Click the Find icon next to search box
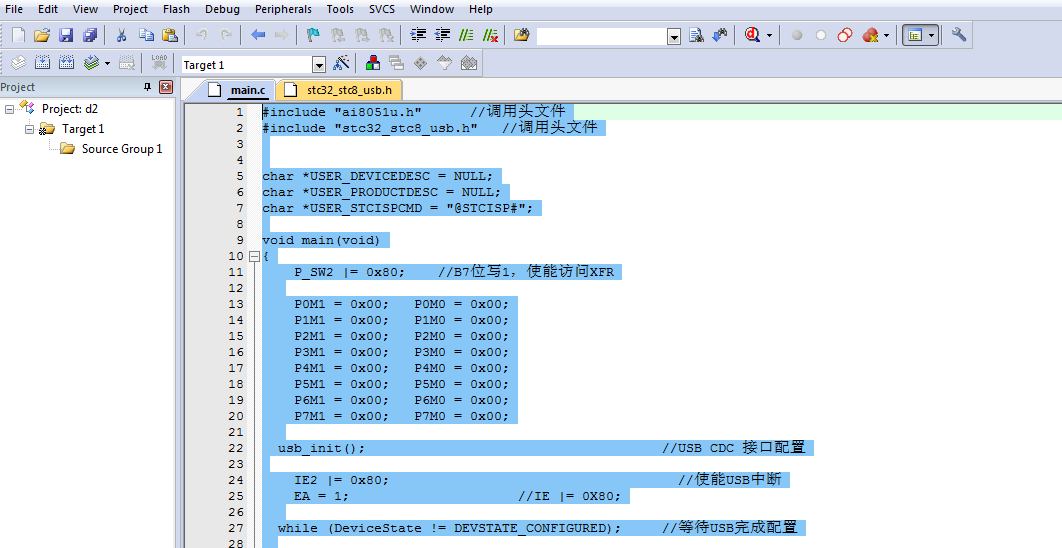 (x=696, y=35)
